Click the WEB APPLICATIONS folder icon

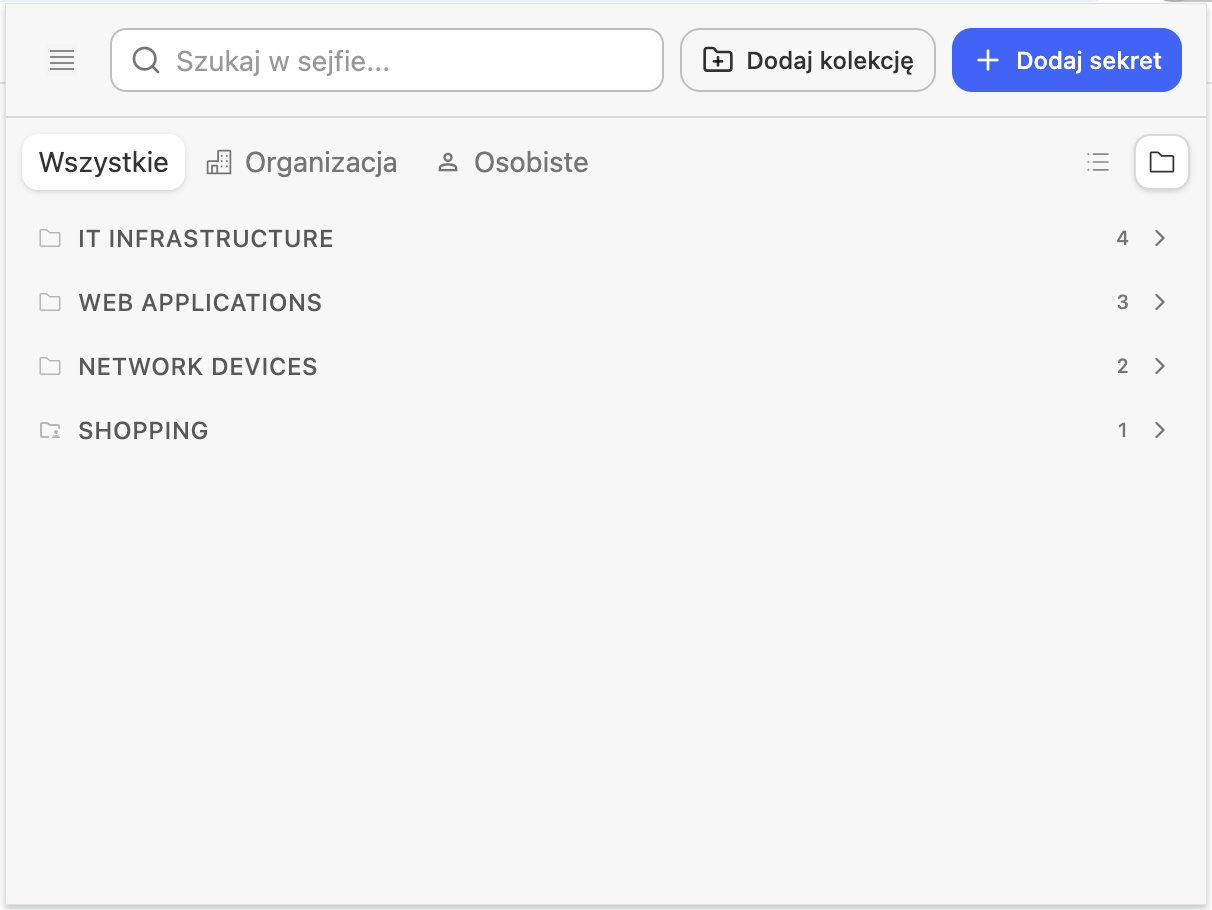click(50, 303)
